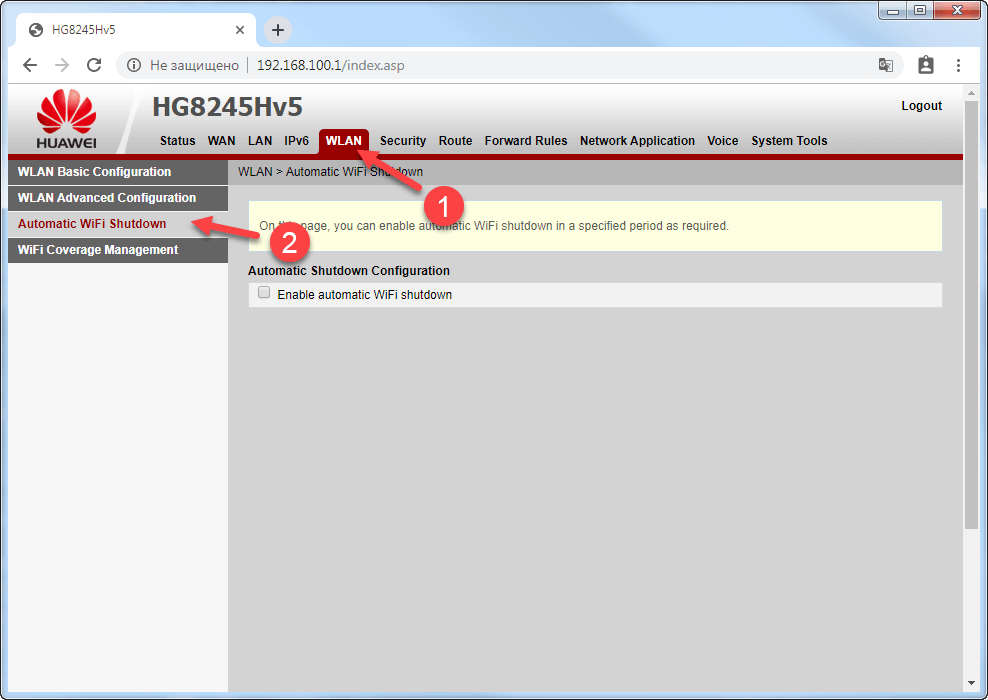Image resolution: width=988 pixels, height=700 pixels.
Task: Select the WLAN ribbon tab
Action: [344, 141]
